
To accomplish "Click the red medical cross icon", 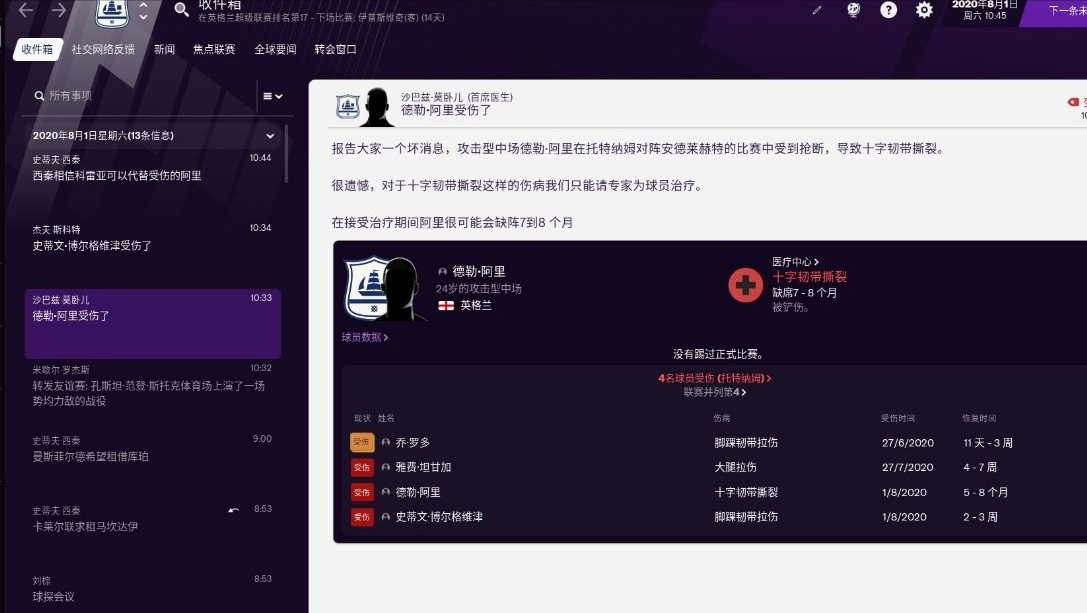I will pyautogui.click(x=745, y=285).
